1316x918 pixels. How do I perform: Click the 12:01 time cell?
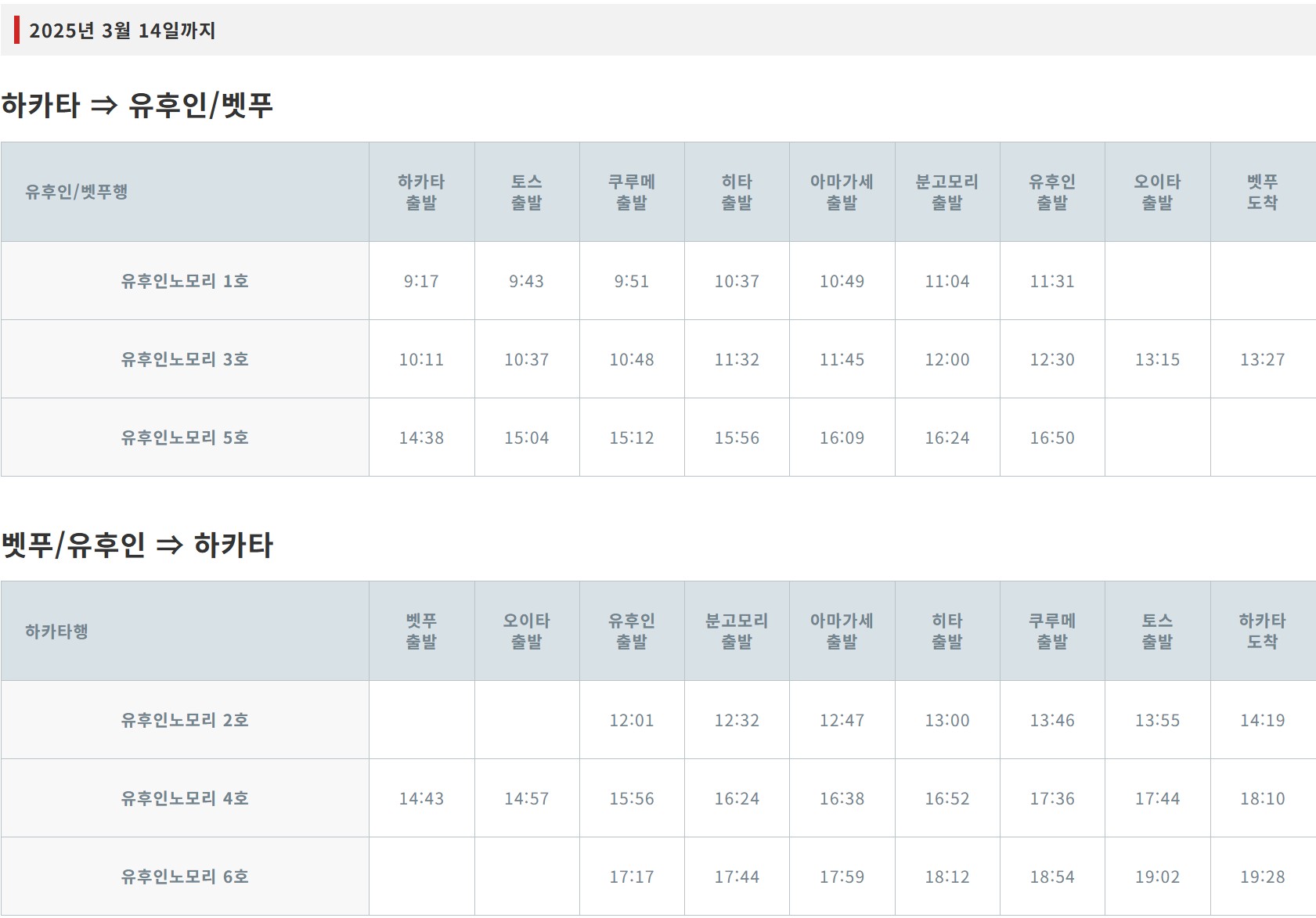pos(632,720)
